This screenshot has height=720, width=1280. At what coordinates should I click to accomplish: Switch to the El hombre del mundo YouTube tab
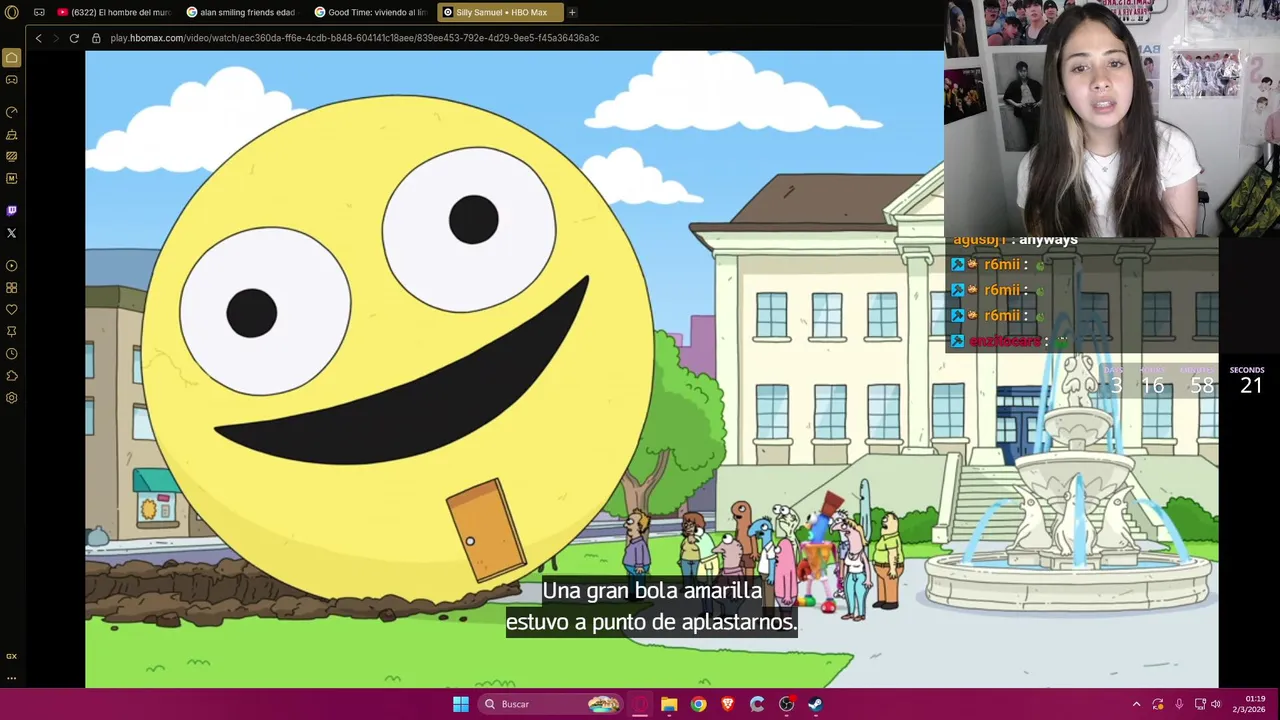tap(114, 12)
